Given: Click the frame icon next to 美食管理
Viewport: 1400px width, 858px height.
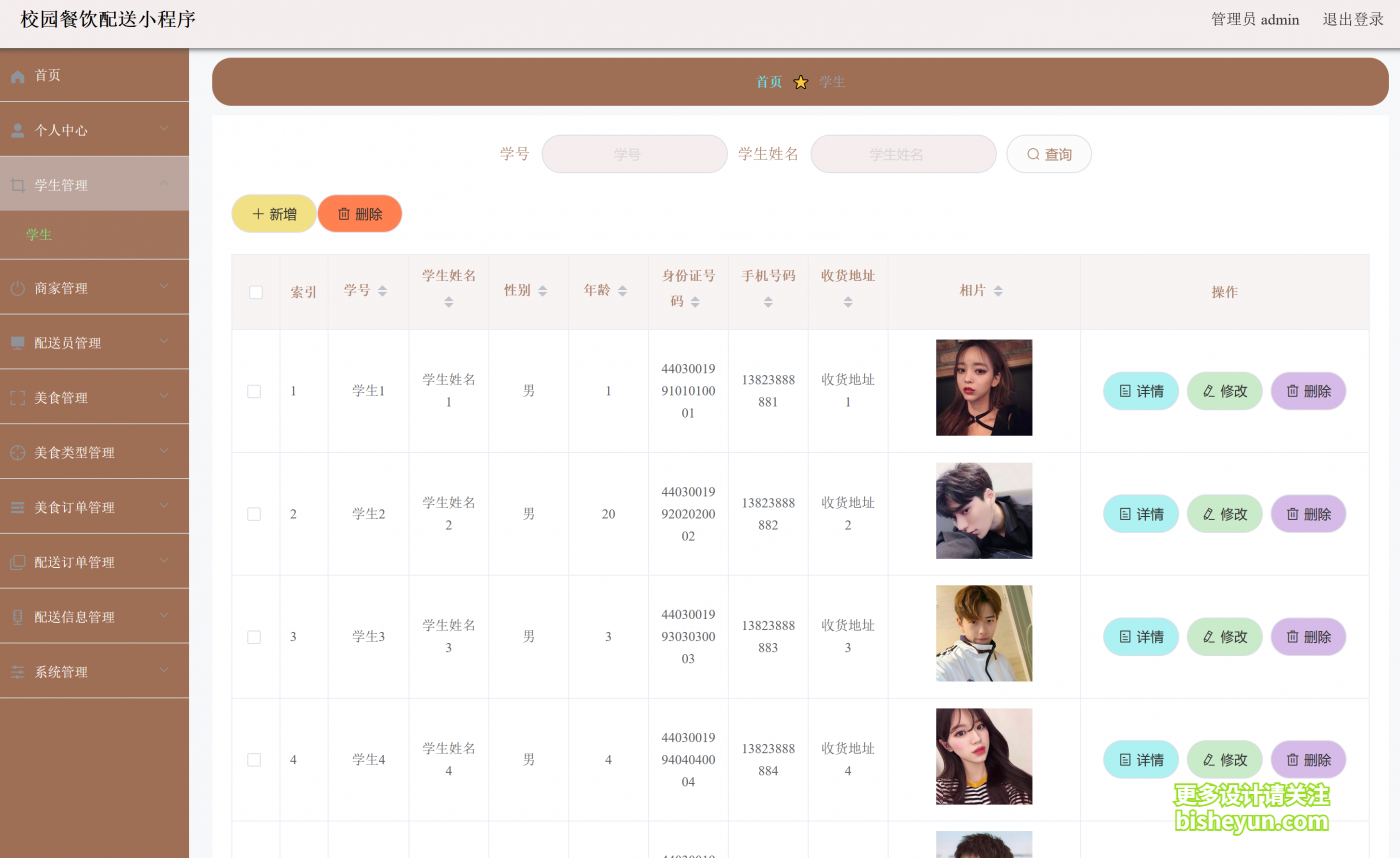Looking at the screenshot, I should coord(17,398).
